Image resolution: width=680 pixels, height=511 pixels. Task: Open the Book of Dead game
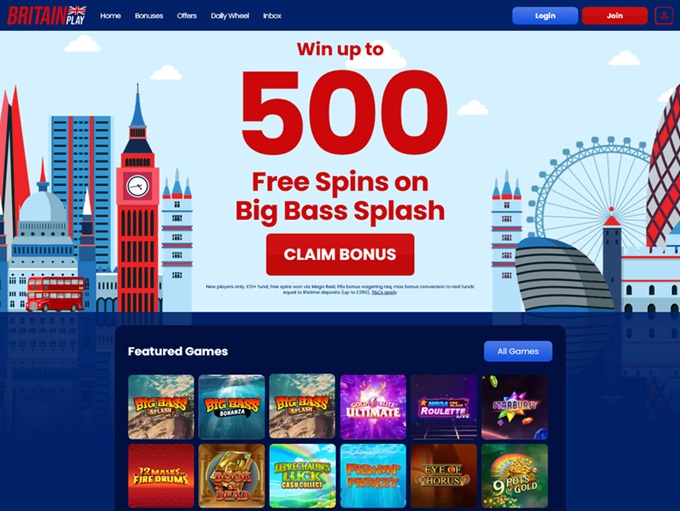[232, 476]
